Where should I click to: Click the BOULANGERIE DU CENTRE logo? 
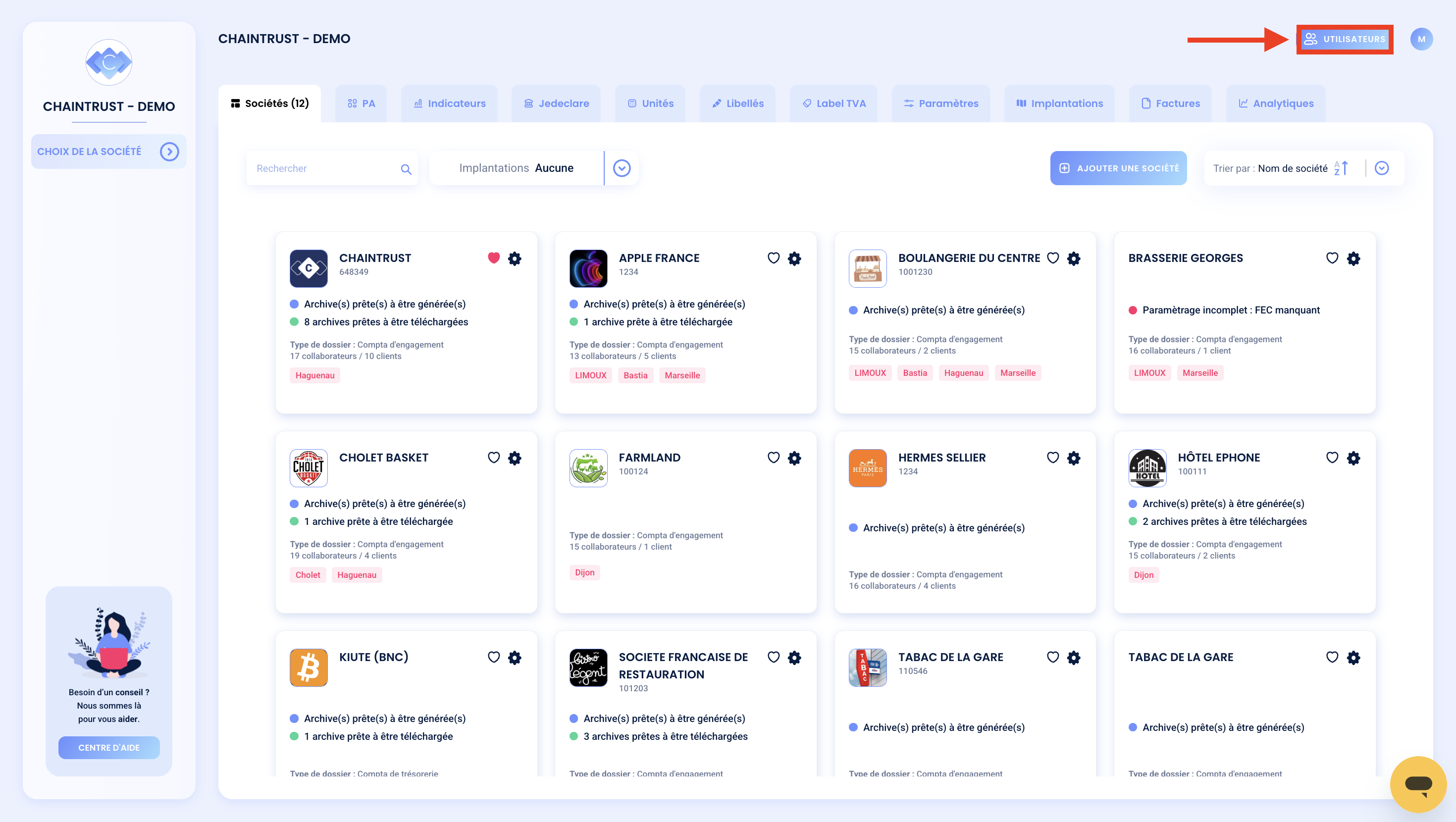(x=868, y=268)
